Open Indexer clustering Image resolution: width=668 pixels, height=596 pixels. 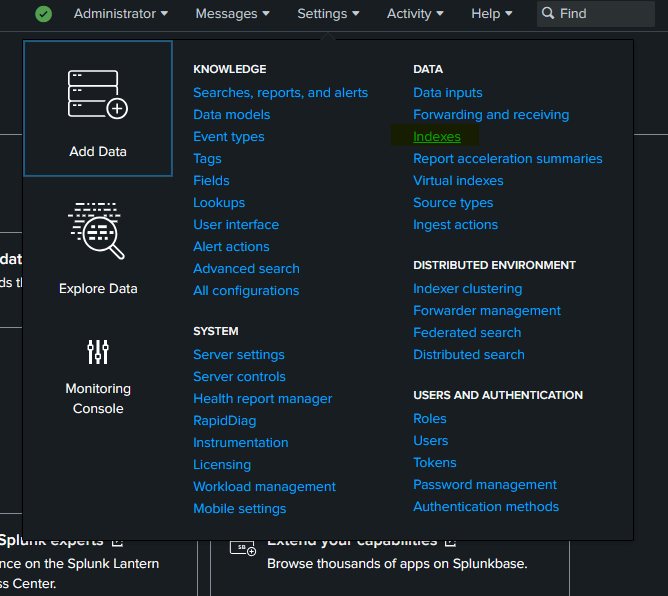468,288
